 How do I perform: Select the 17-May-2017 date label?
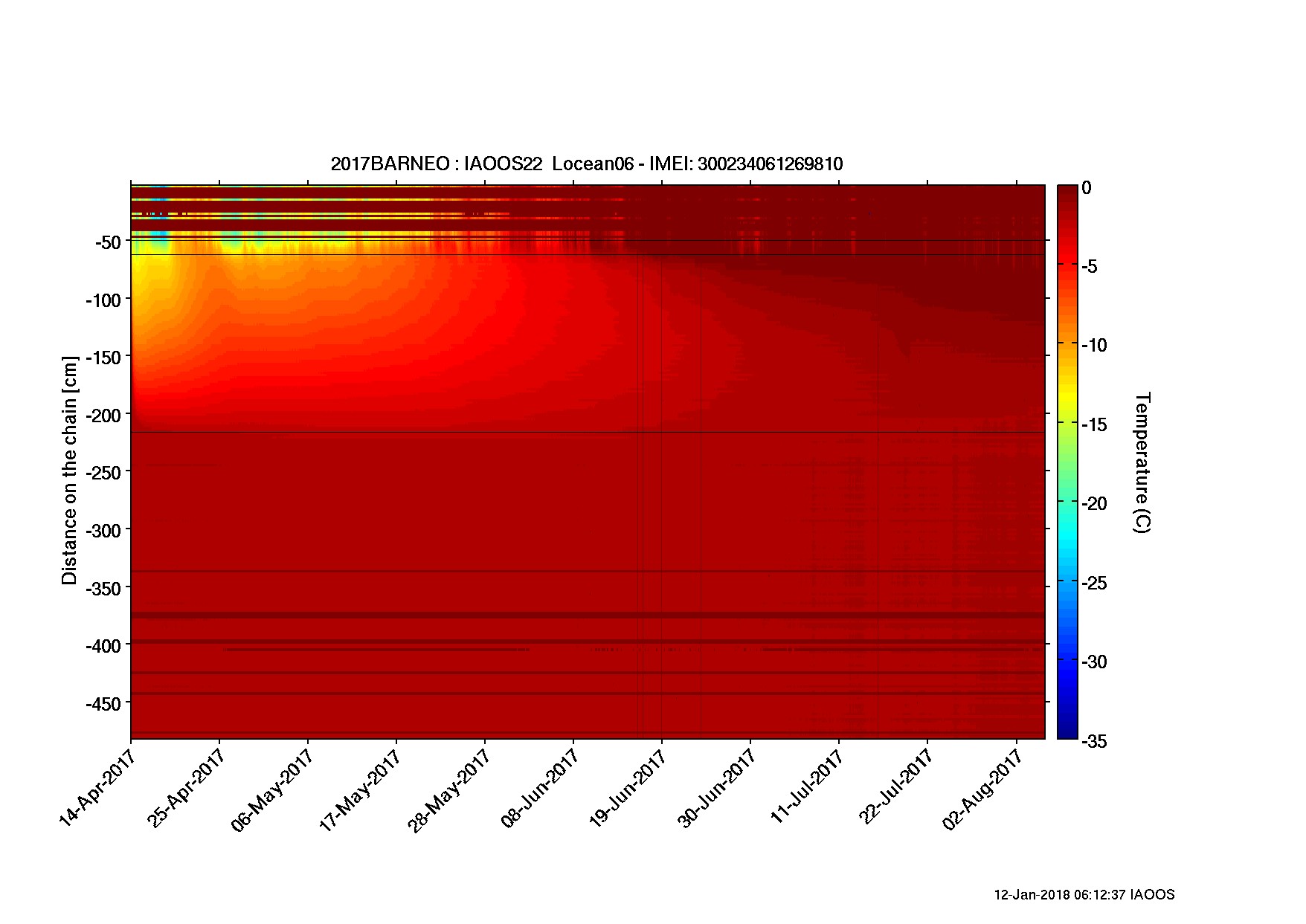coord(361,789)
